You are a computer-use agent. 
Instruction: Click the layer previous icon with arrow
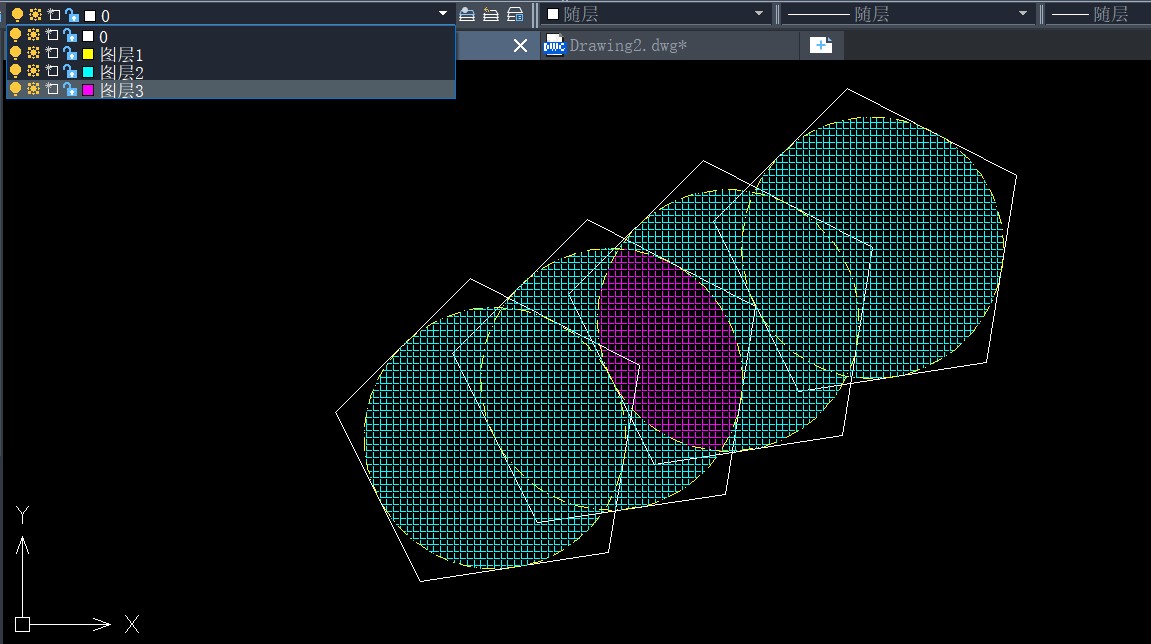tap(491, 14)
